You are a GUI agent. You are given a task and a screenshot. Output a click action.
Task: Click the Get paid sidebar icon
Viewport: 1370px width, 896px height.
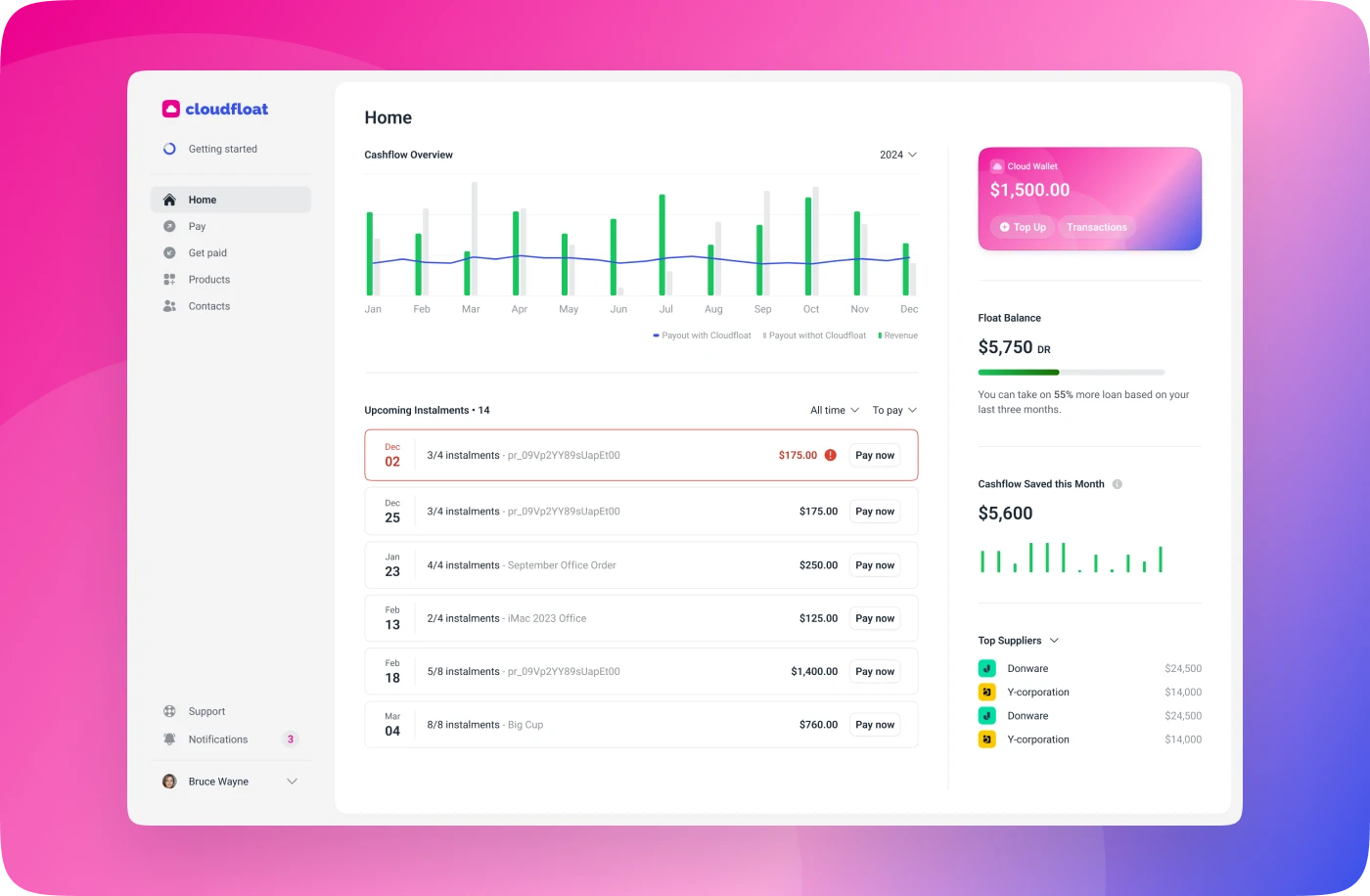pos(170,252)
